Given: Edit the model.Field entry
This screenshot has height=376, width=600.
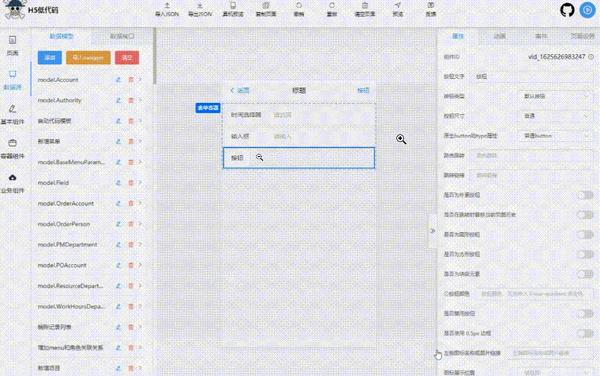Looking at the screenshot, I should (119, 183).
